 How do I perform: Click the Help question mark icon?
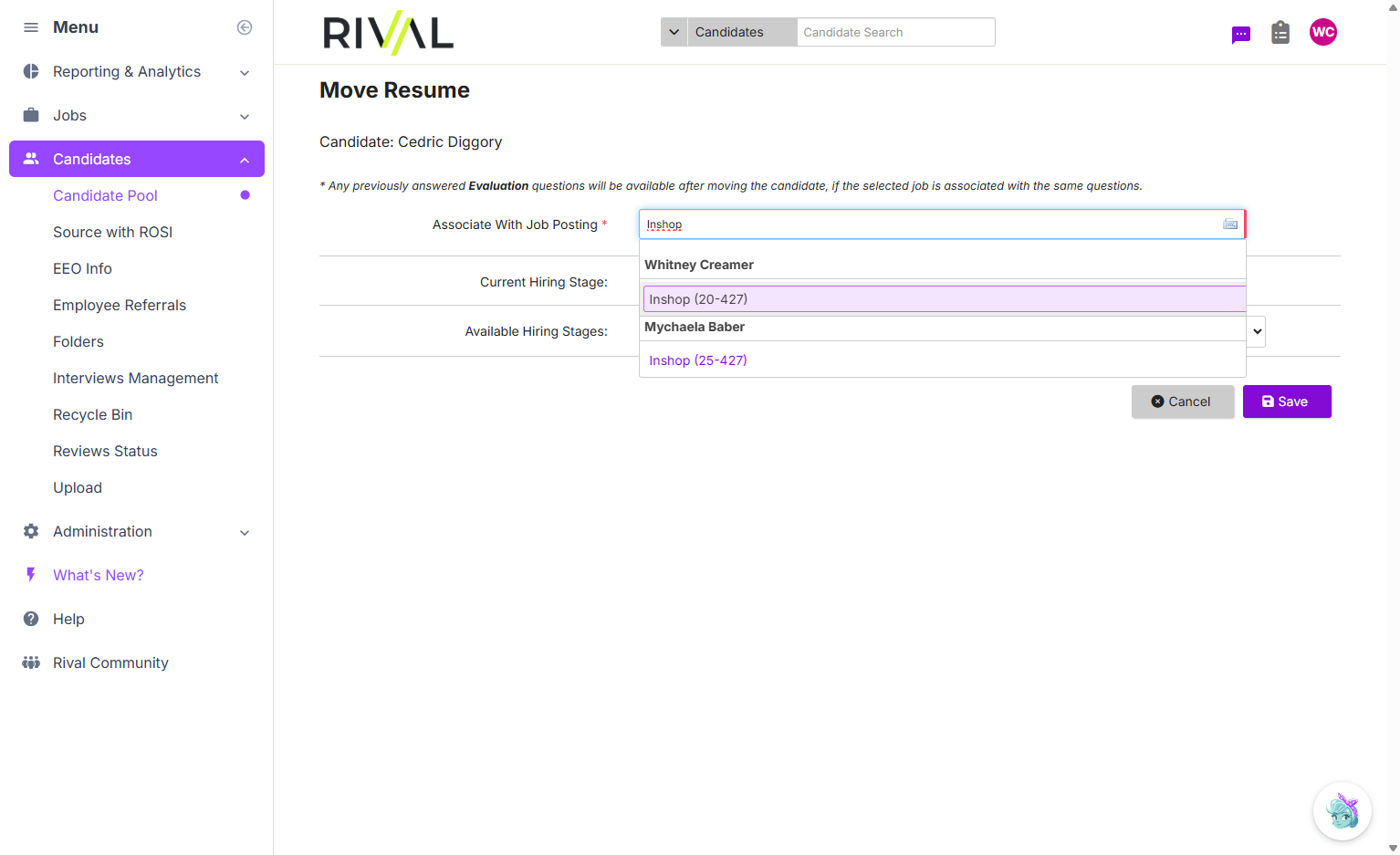click(31, 619)
